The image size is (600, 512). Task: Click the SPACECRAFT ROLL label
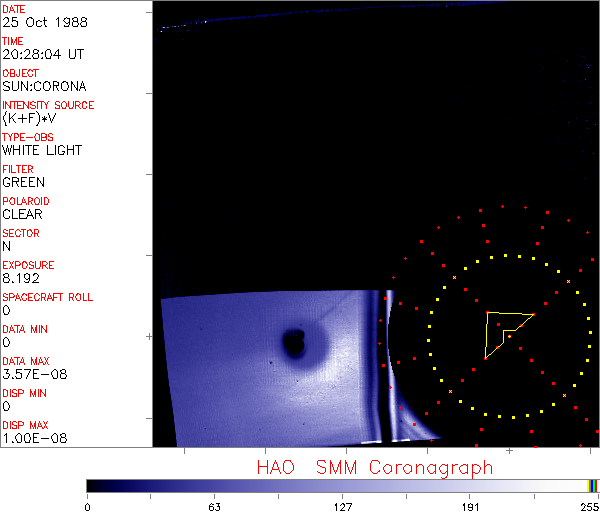[x=48, y=297]
